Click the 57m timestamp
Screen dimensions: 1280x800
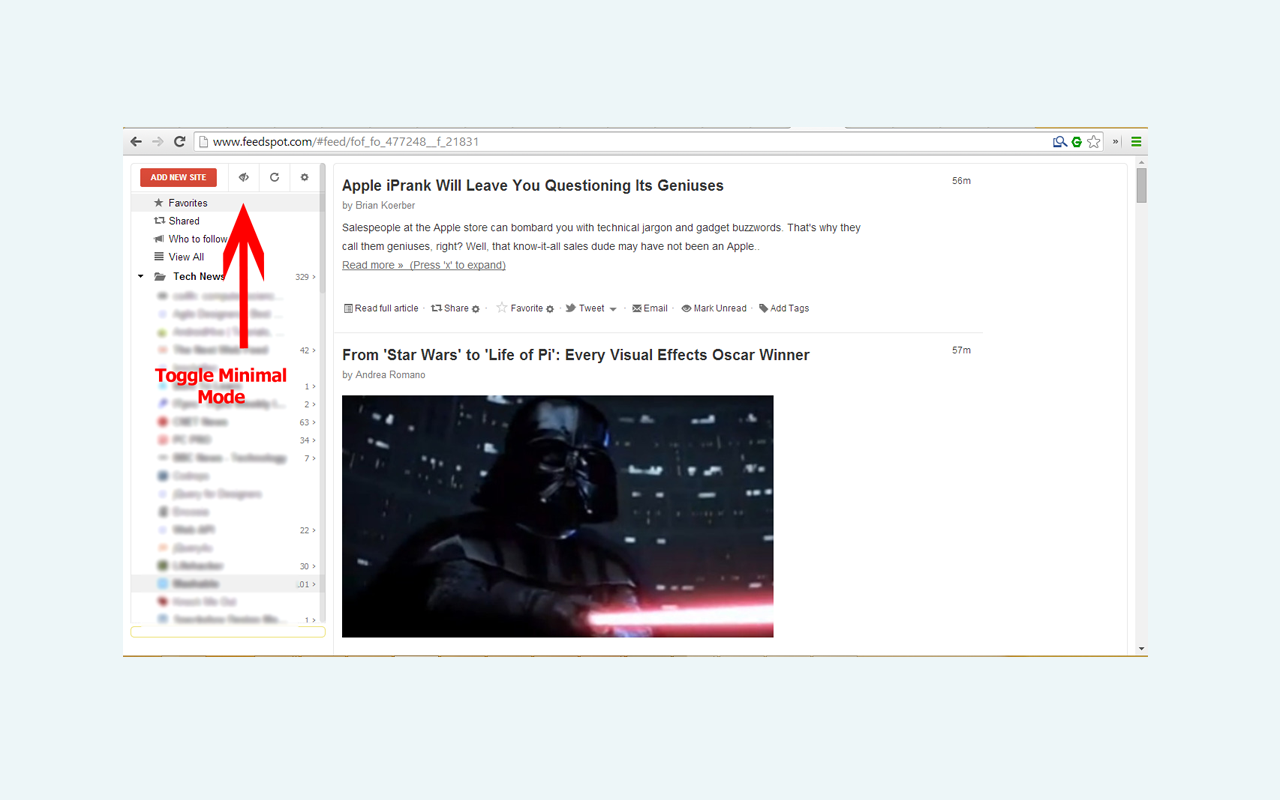click(x=961, y=350)
